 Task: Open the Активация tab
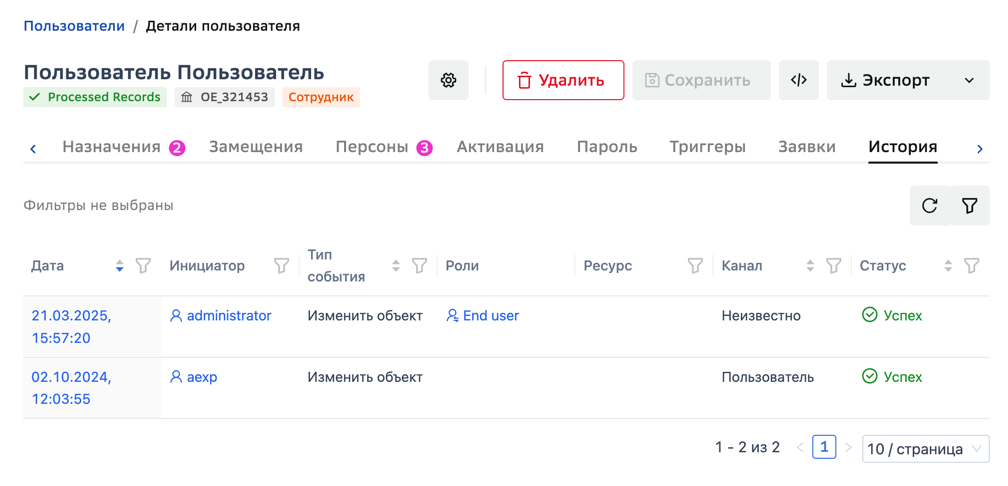tap(500, 147)
